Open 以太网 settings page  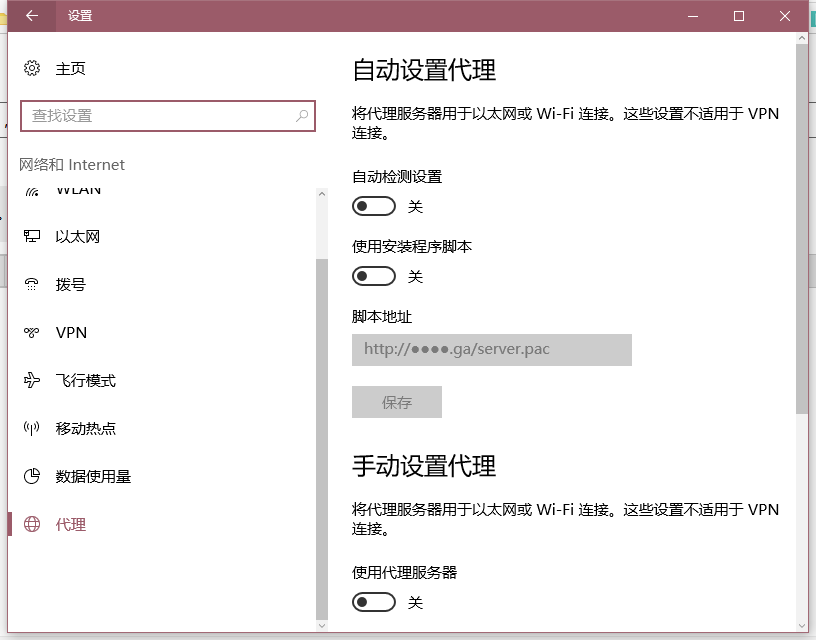coord(78,237)
